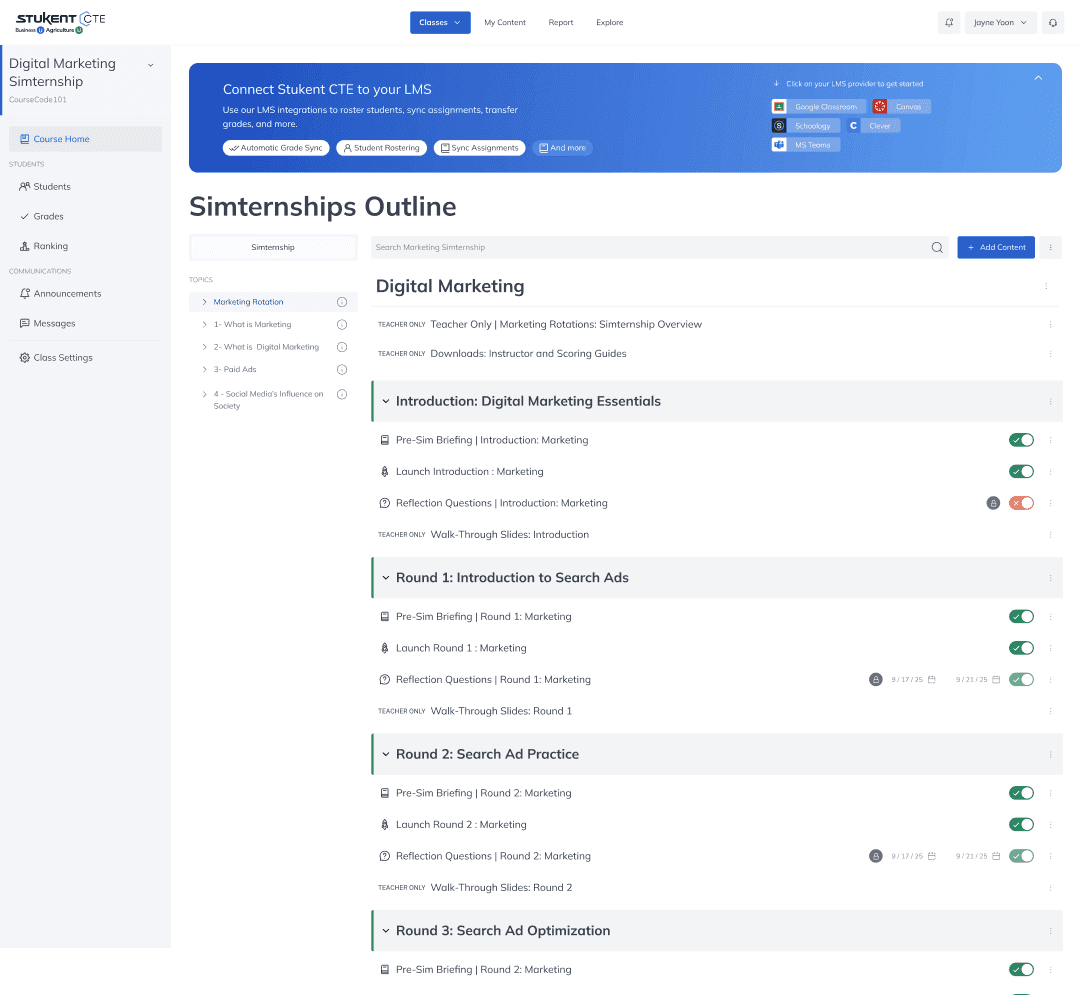Click Automatic Grade Sync pill

276,148
